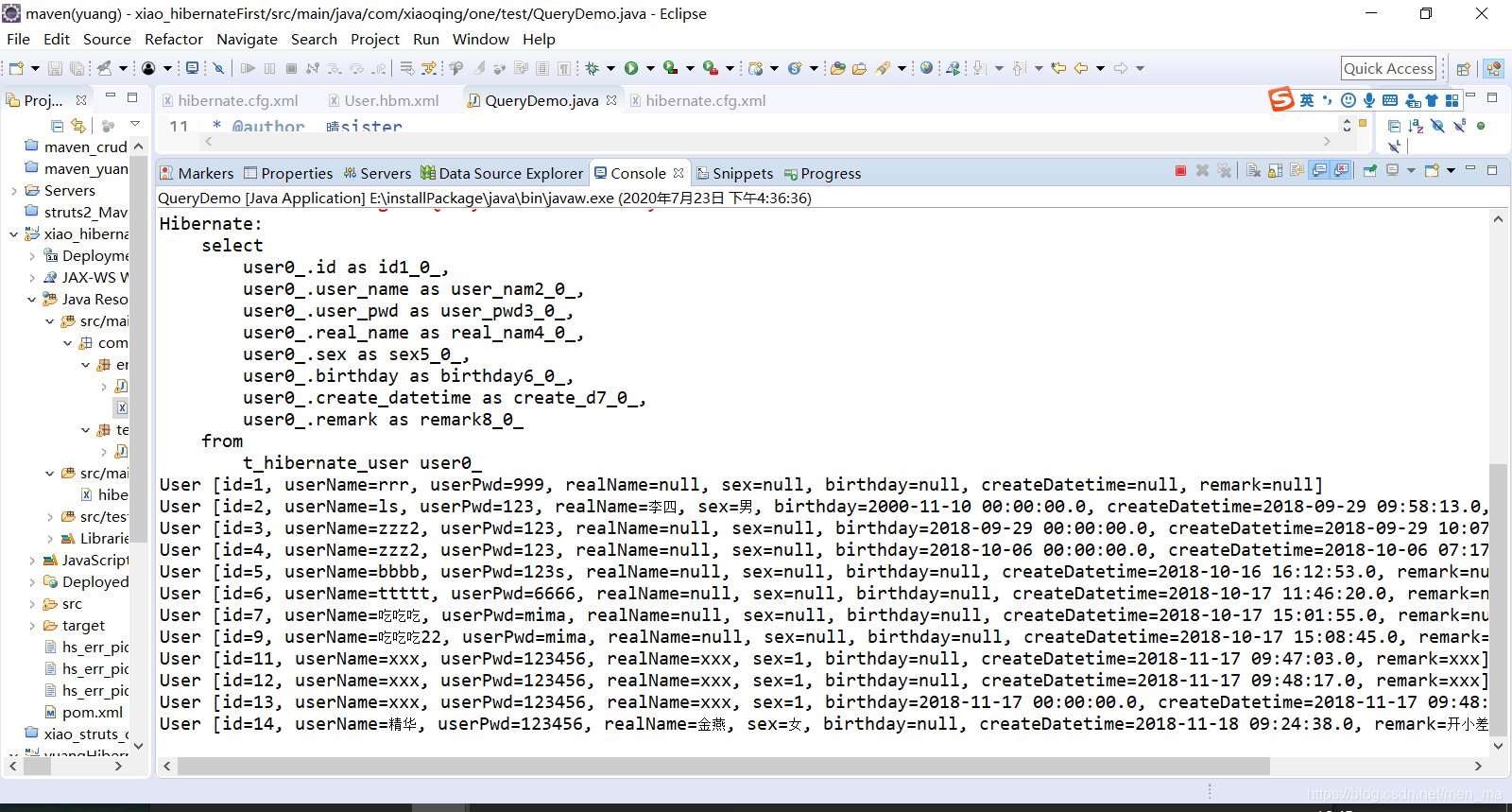The width and height of the screenshot is (1512, 812).
Task: Toggle Hide Fields in Outline
Action: click(1437, 126)
